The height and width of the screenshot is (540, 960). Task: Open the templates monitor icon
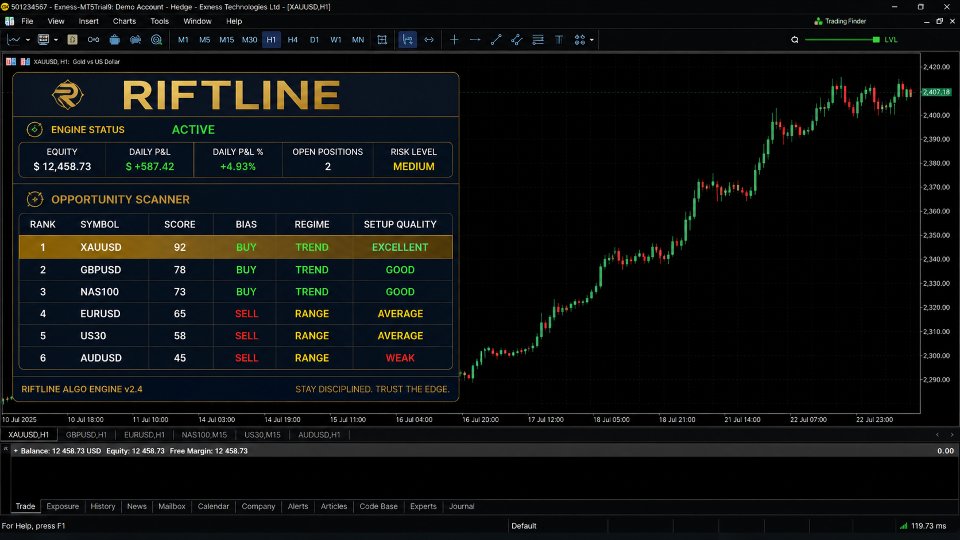click(x=43, y=40)
